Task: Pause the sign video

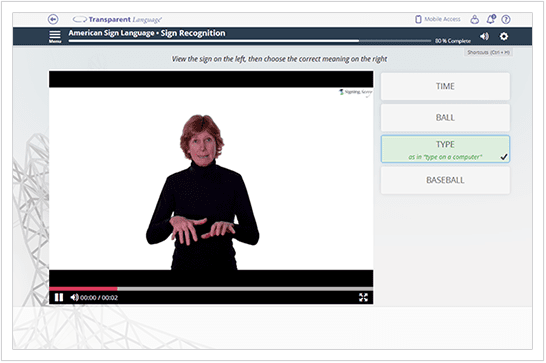Action: 59,298
